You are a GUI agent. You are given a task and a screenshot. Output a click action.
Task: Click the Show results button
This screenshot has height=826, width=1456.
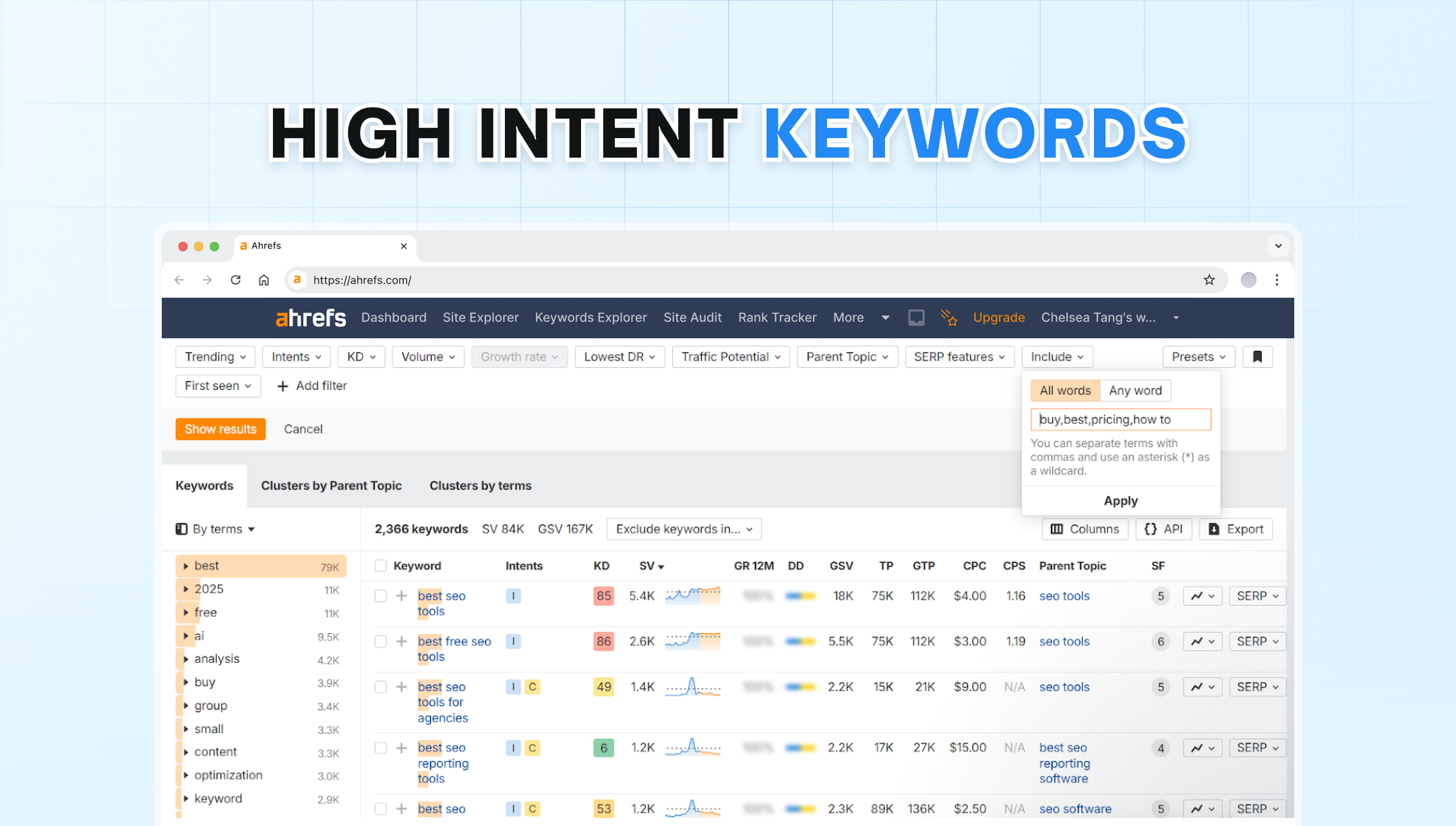pyautogui.click(x=220, y=429)
